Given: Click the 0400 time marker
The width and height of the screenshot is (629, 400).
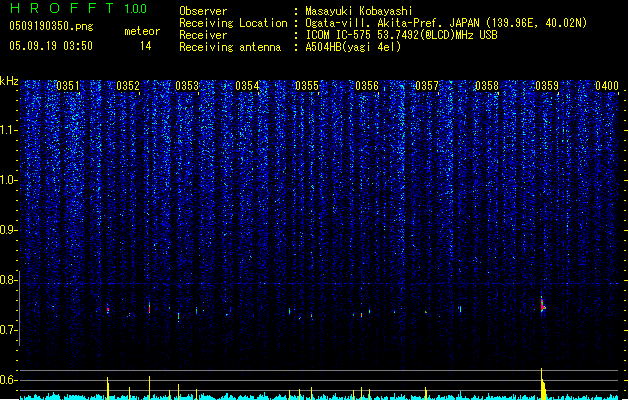Looking at the screenshot, I should [x=607, y=86].
